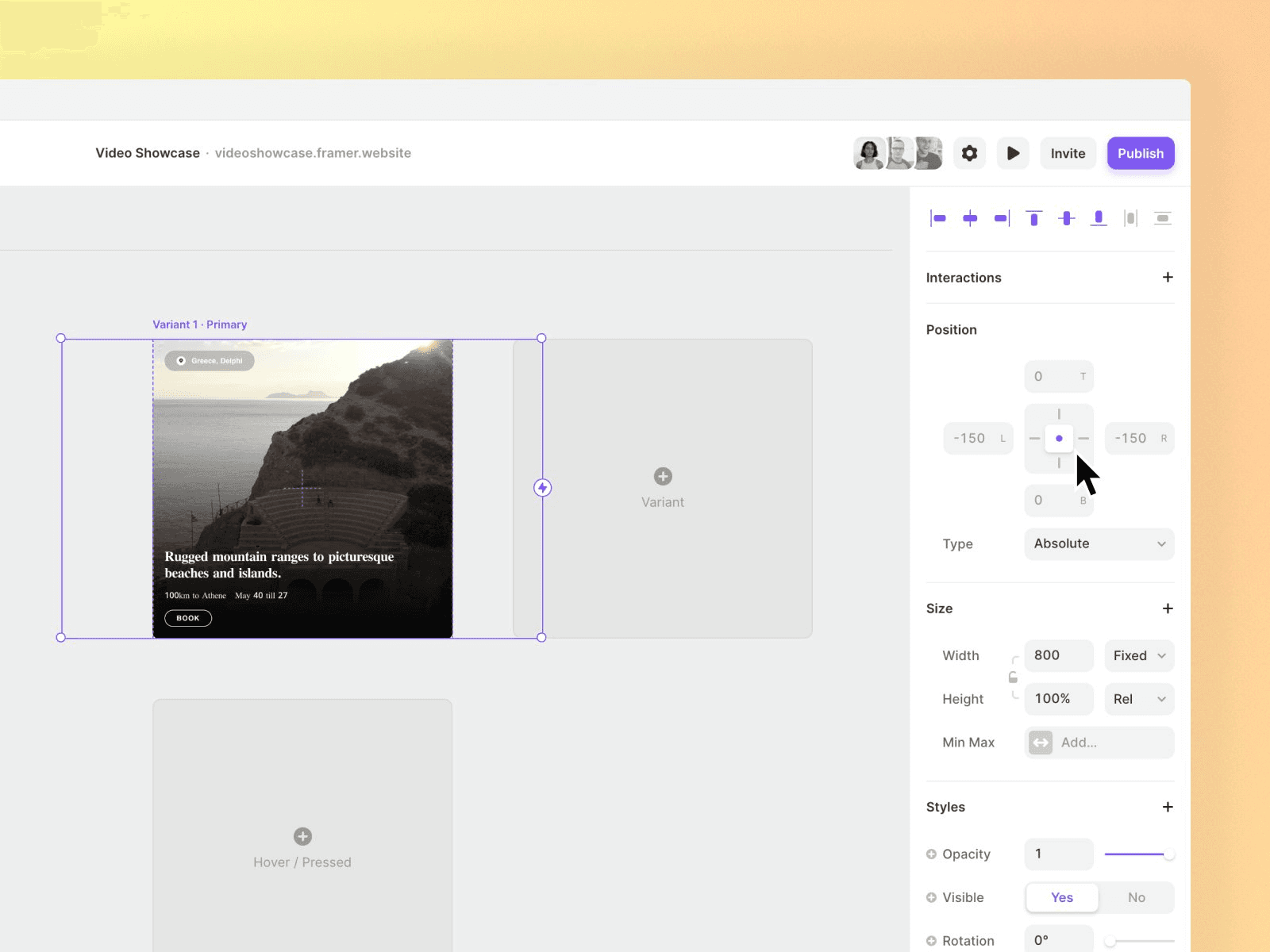Toggle the top pin constraint line
1270x952 pixels.
click(x=1059, y=414)
